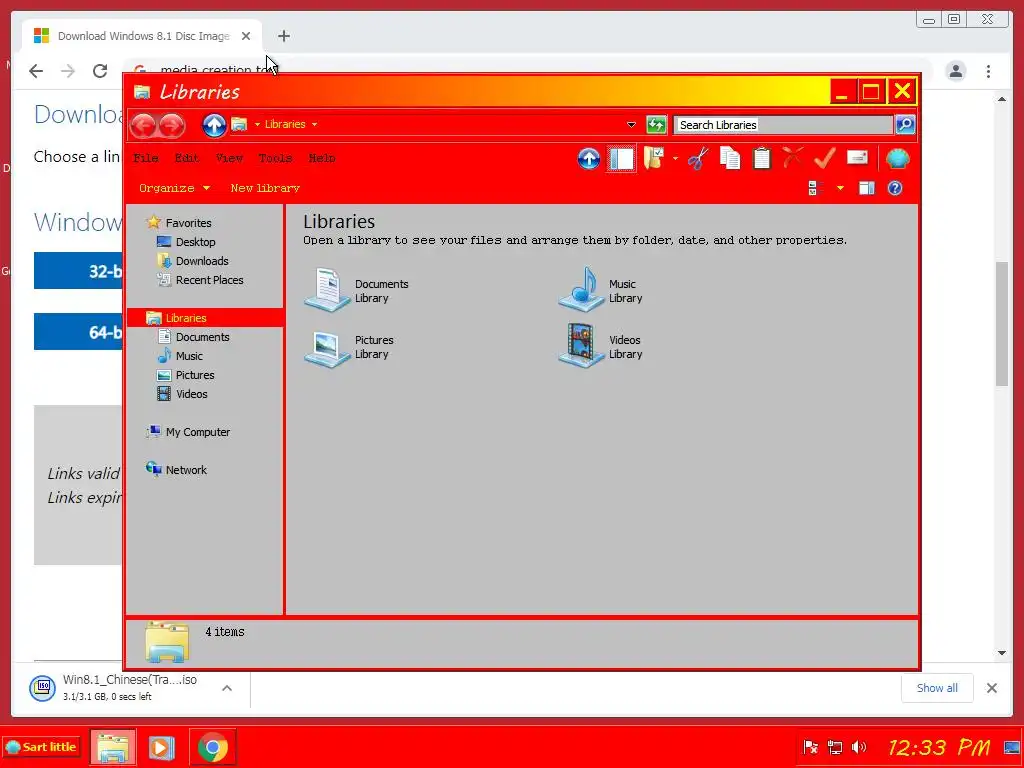Expand the arrow after Libraries in address bar

point(314,124)
